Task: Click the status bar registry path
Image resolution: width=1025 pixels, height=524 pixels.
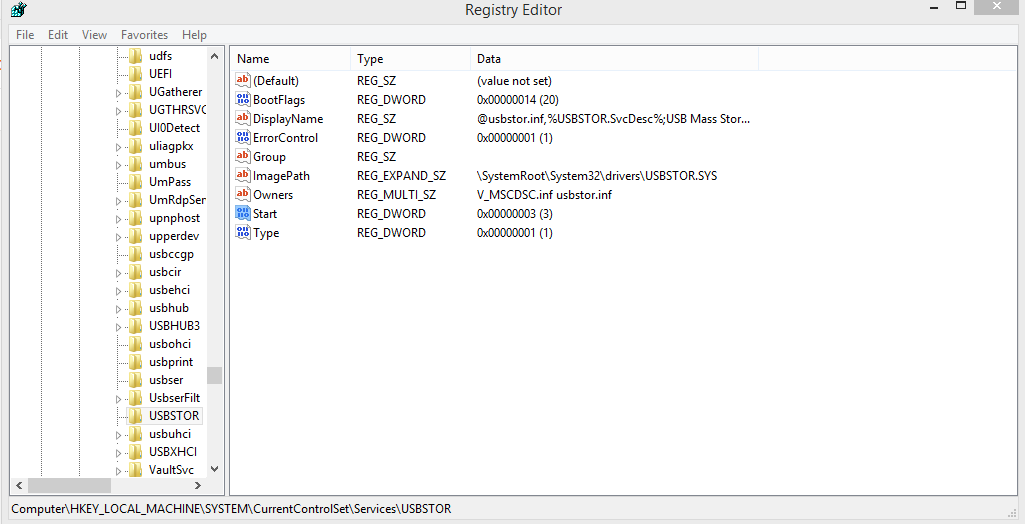Action: [x=231, y=508]
